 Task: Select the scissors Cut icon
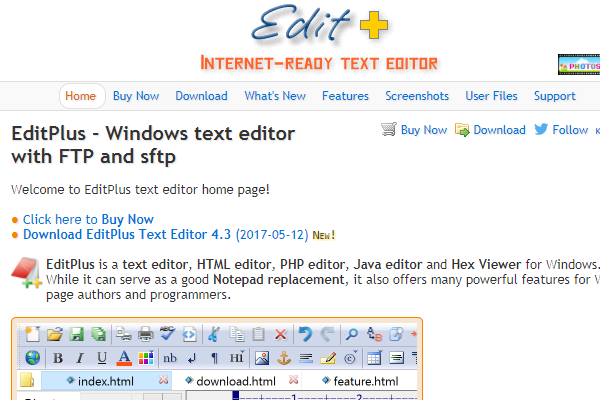214,334
